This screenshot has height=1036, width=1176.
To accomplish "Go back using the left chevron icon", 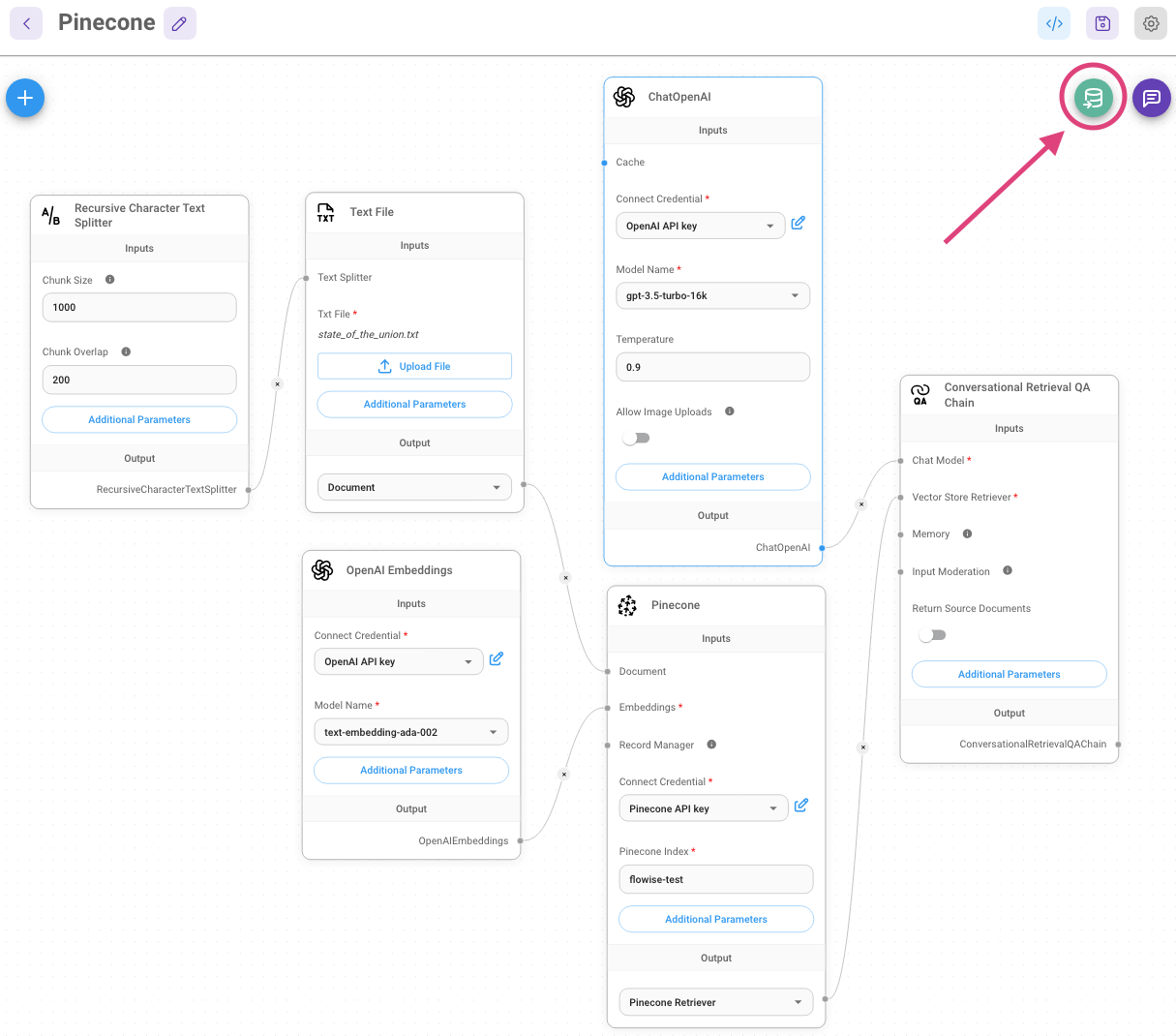I will pyautogui.click(x=26, y=23).
